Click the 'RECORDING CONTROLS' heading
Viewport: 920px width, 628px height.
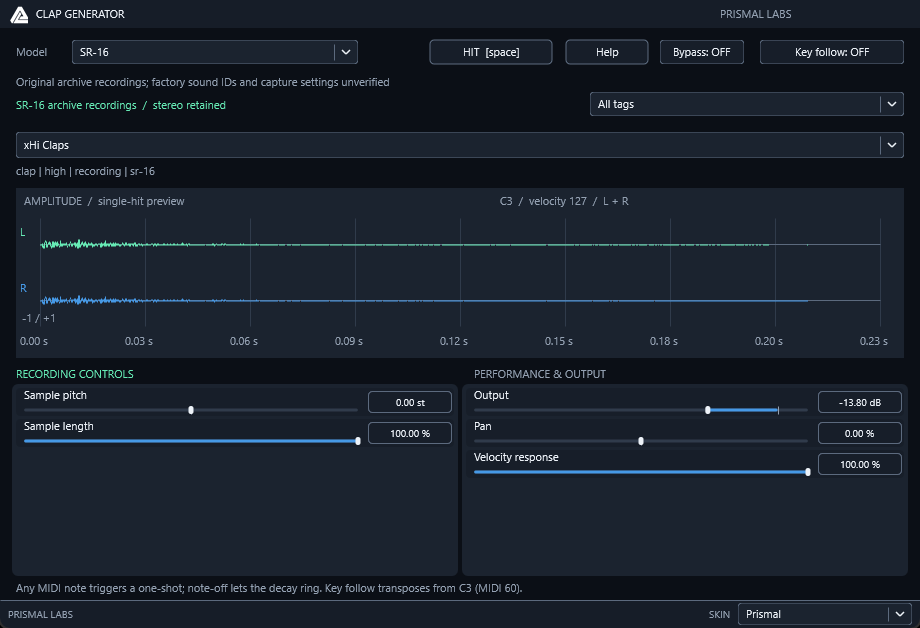75,374
